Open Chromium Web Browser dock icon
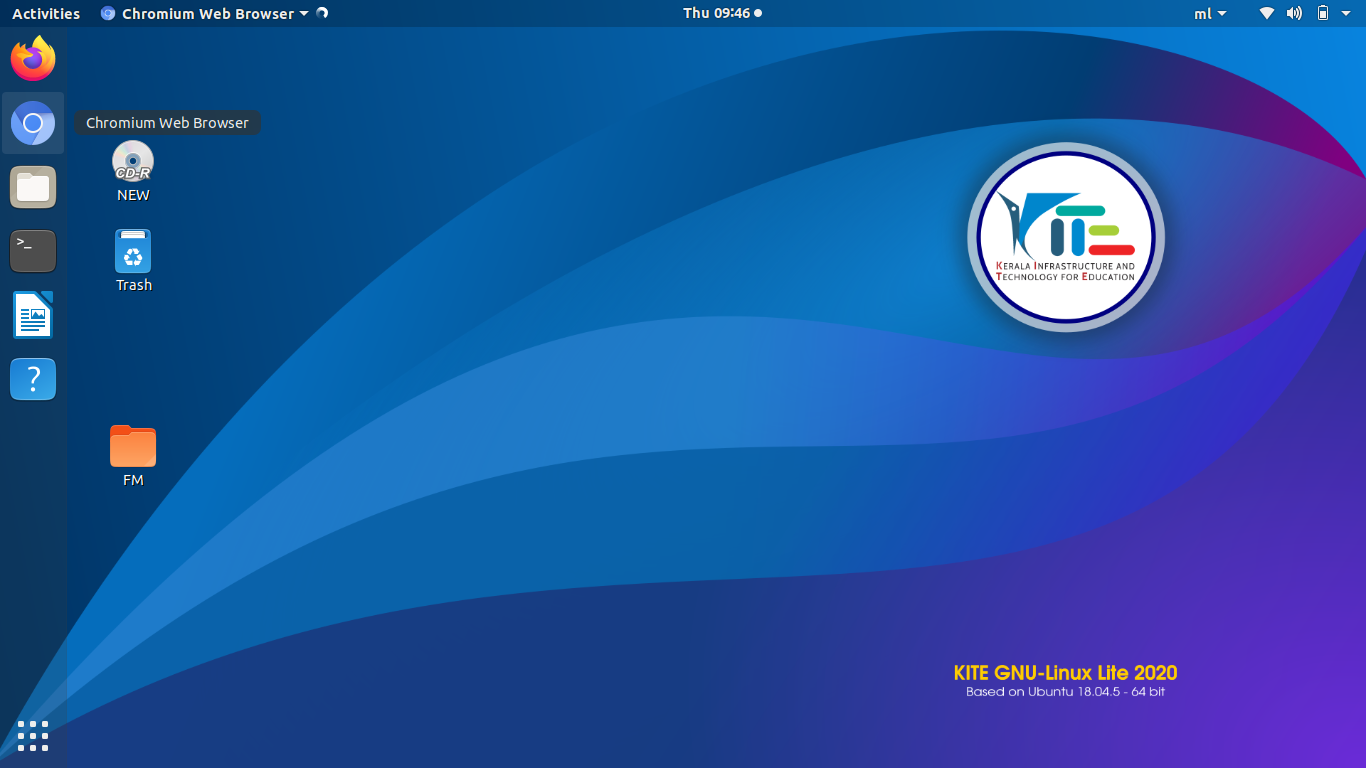Screen dimensions: 1366x768 coord(33,123)
